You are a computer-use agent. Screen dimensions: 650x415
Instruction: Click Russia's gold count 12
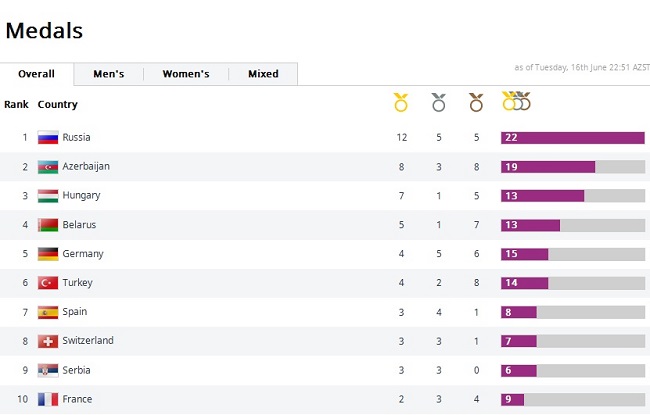(401, 138)
